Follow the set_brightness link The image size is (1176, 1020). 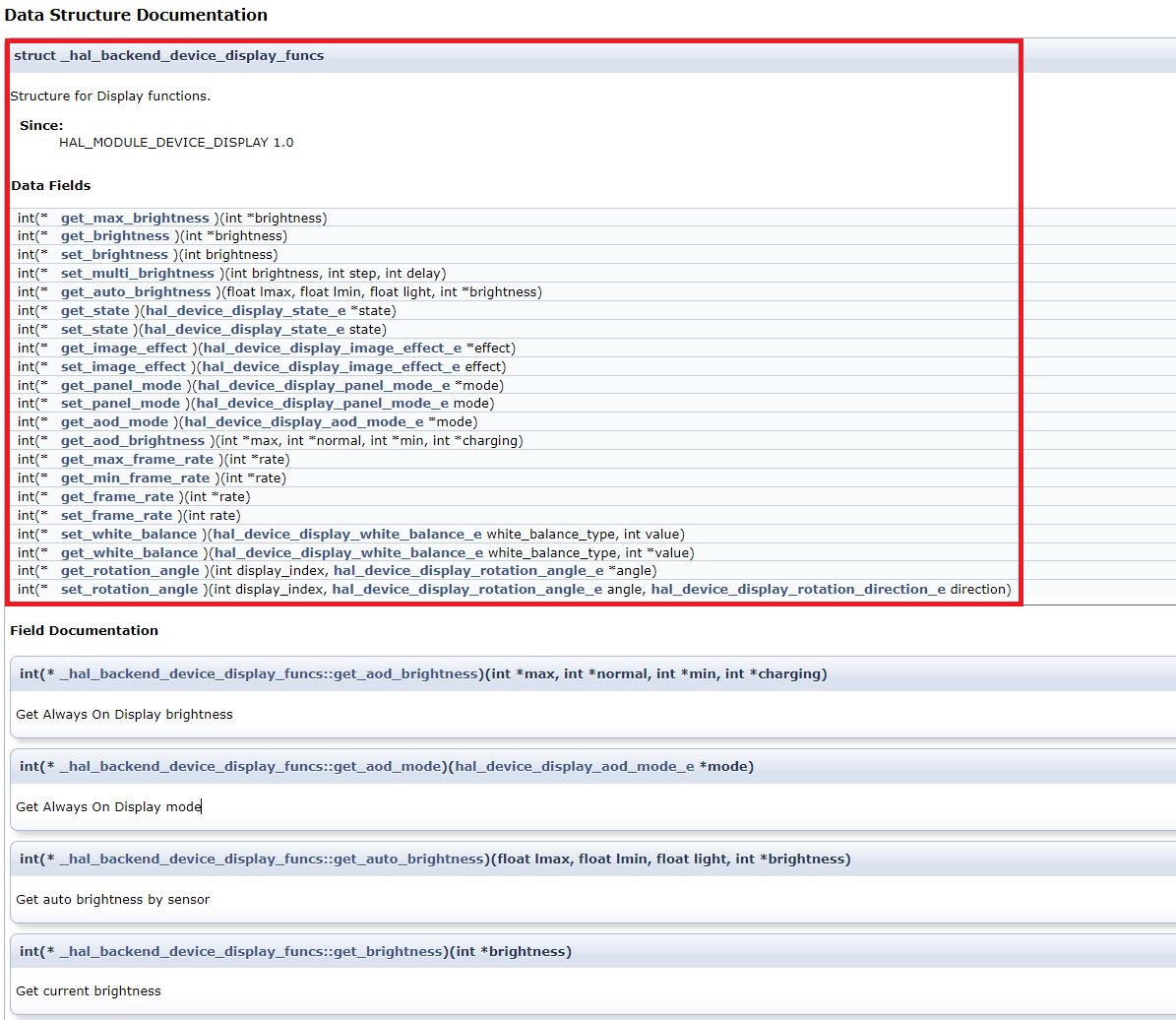115,254
